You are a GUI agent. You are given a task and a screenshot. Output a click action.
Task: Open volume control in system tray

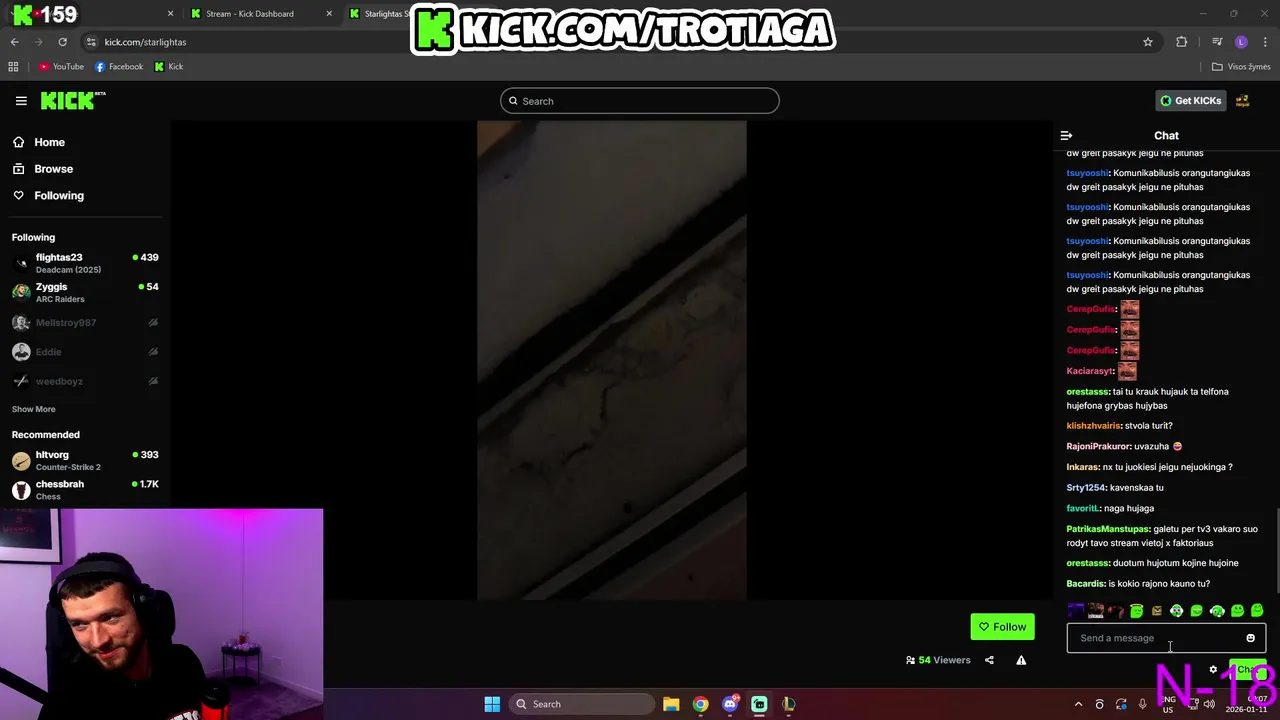[x=1209, y=704]
